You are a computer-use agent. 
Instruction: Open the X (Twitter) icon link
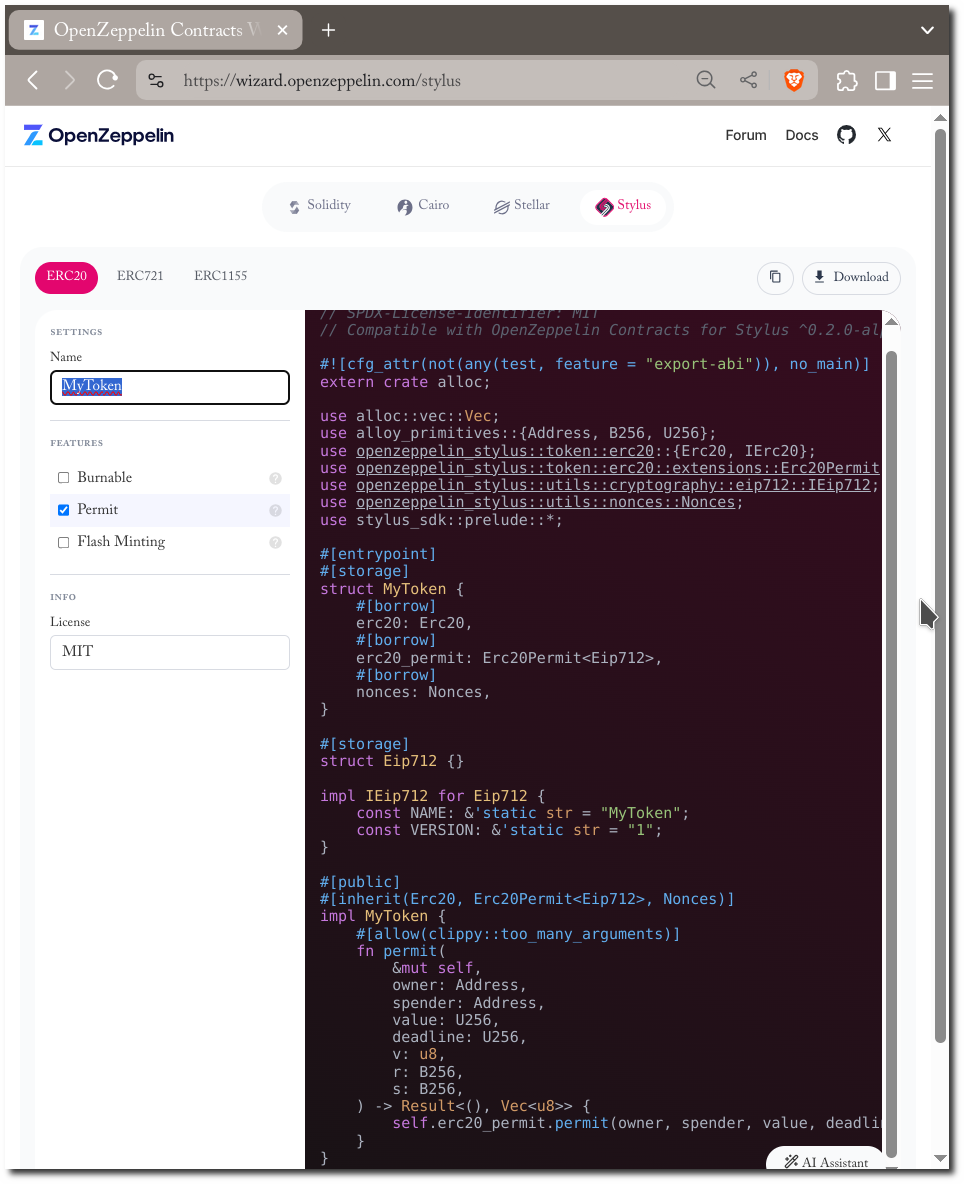[x=884, y=135]
